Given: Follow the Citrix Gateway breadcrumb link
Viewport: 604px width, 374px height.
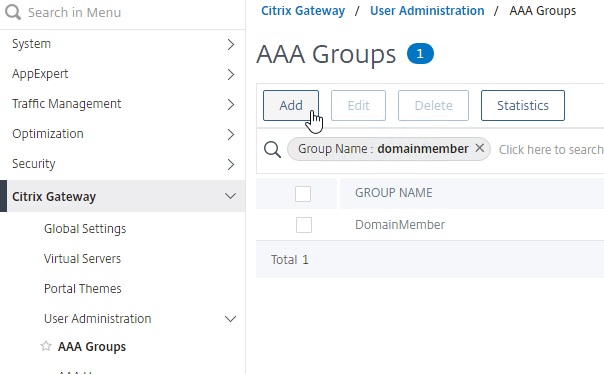Looking at the screenshot, I should 303,11.
